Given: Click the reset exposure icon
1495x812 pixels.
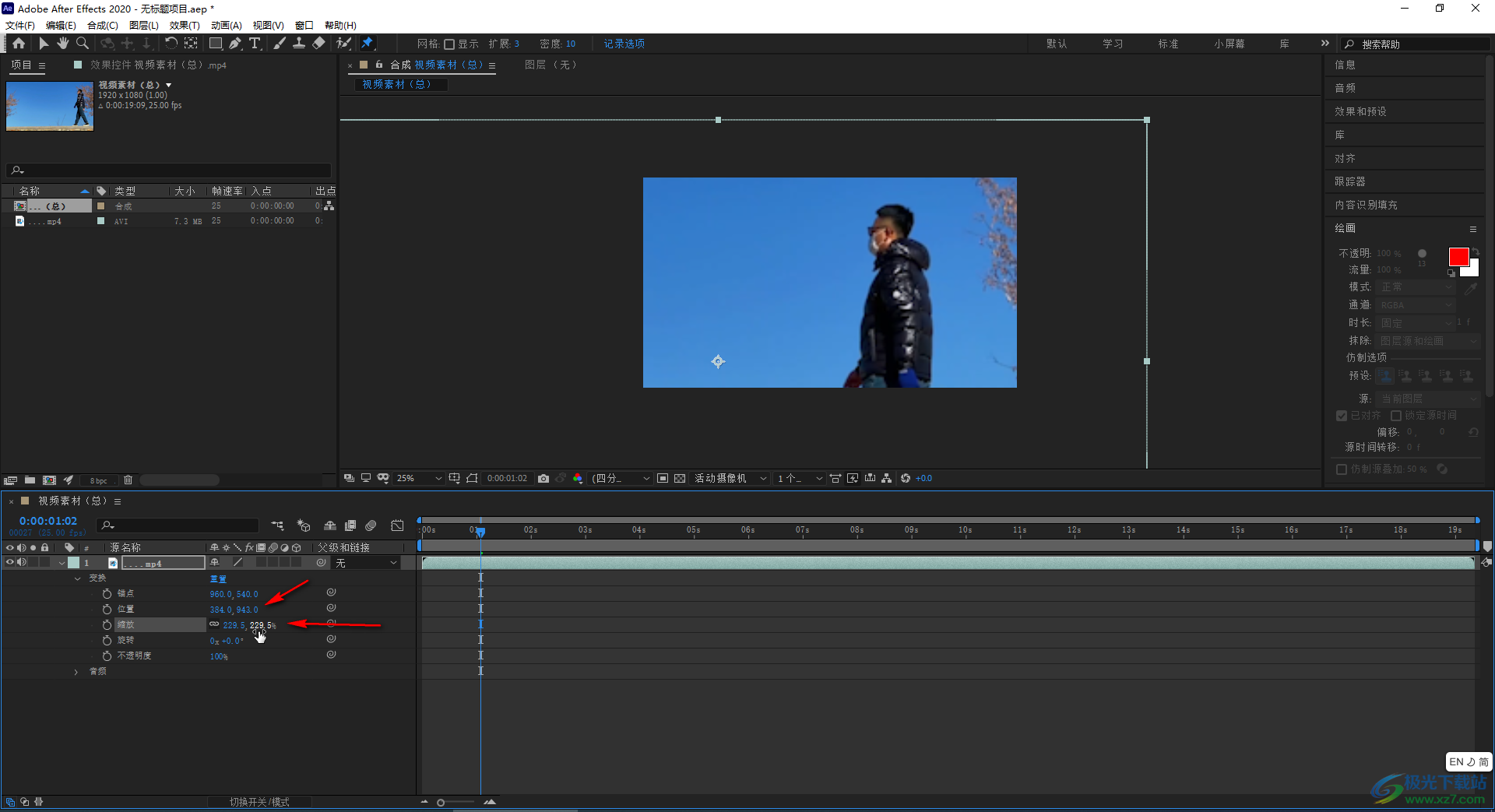Looking at the screenshot, I should pyautogui.click(x=906, y=478).
